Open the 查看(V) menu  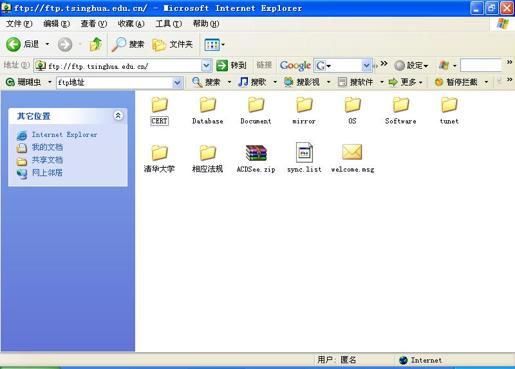(x=94, y=24)
